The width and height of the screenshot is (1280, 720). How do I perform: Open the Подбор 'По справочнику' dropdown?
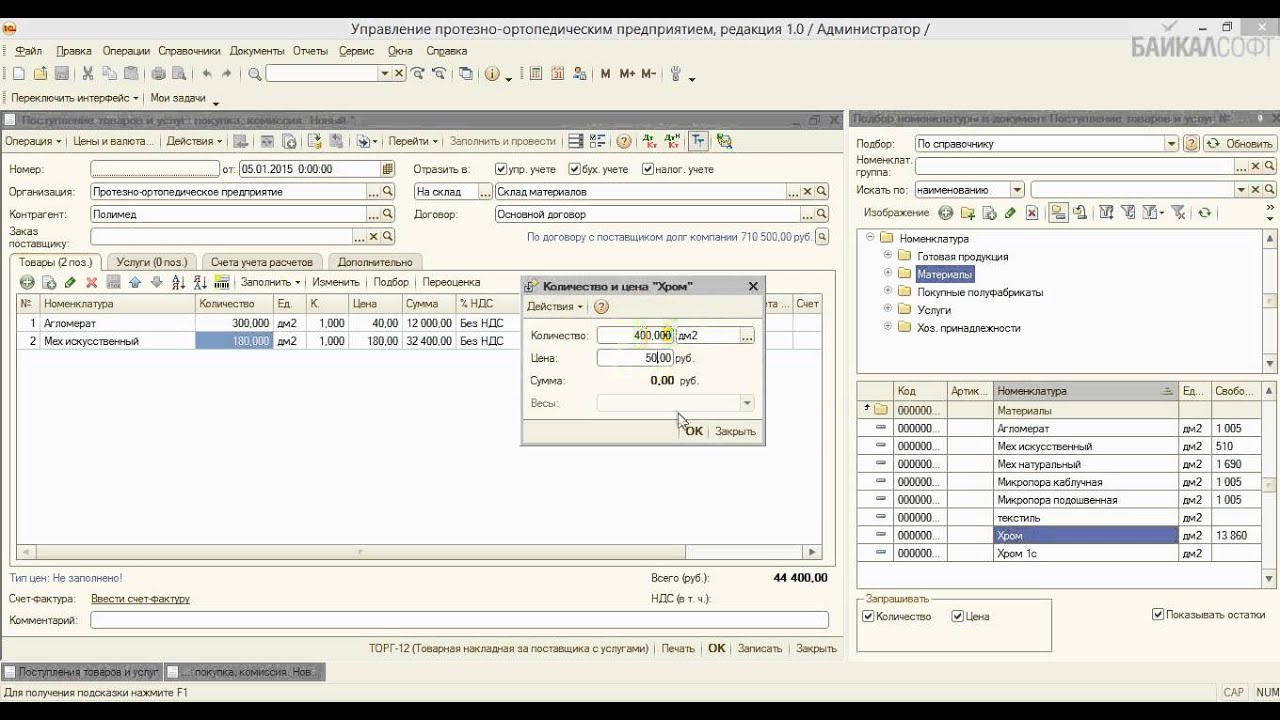(x=1171, y=144)
